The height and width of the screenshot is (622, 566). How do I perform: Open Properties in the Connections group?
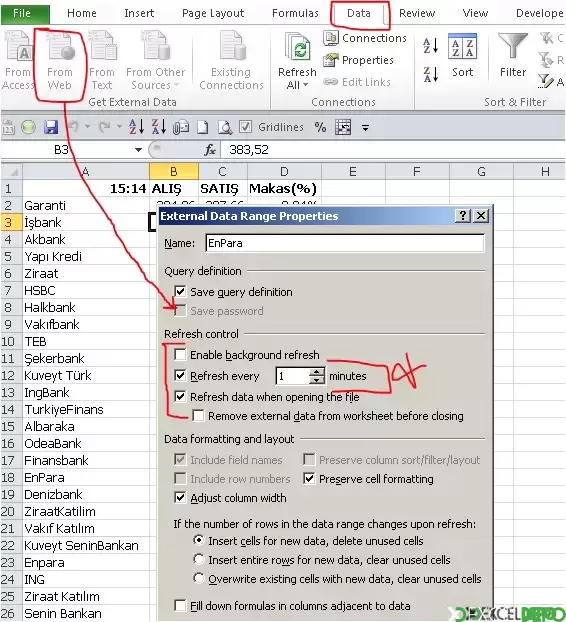pyautogui.click(x=359, y=60)
